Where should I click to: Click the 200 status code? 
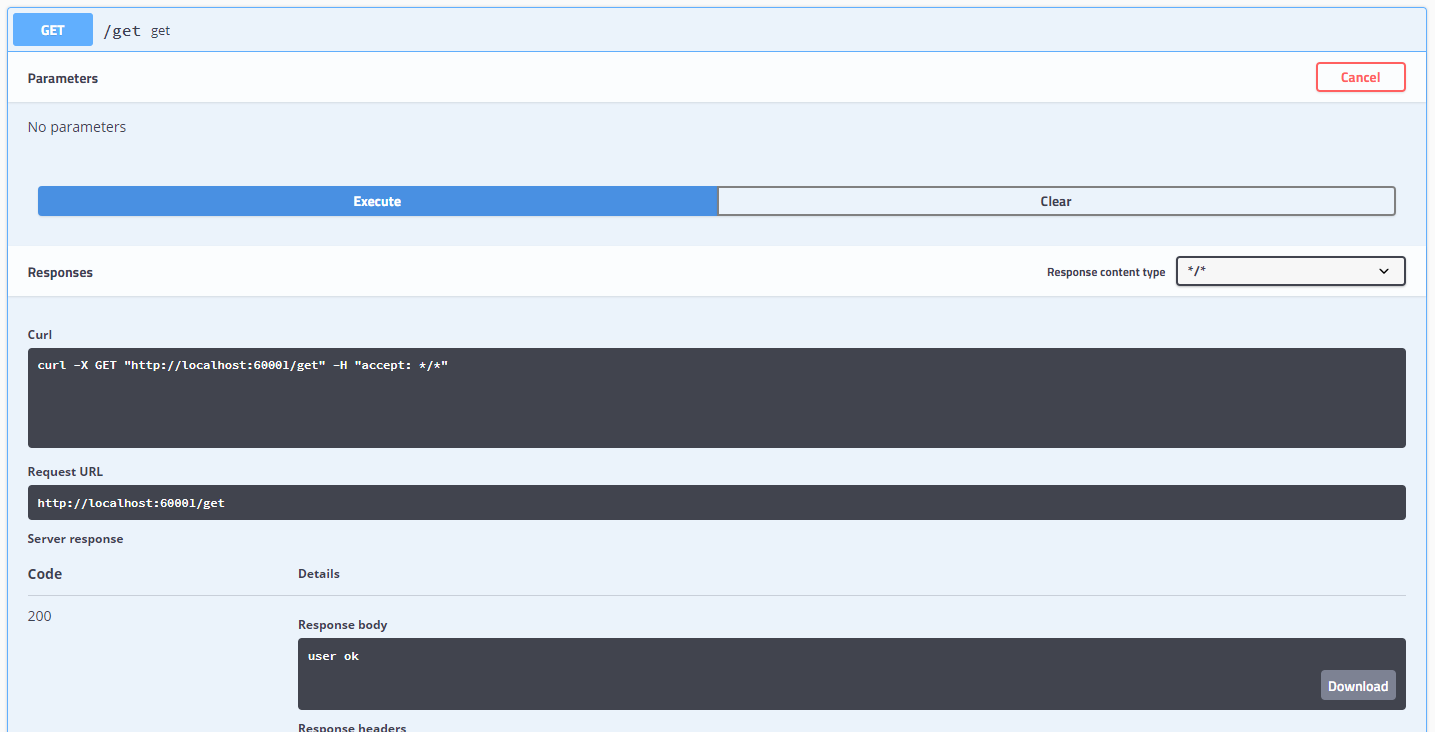click(x=39, y=615)
